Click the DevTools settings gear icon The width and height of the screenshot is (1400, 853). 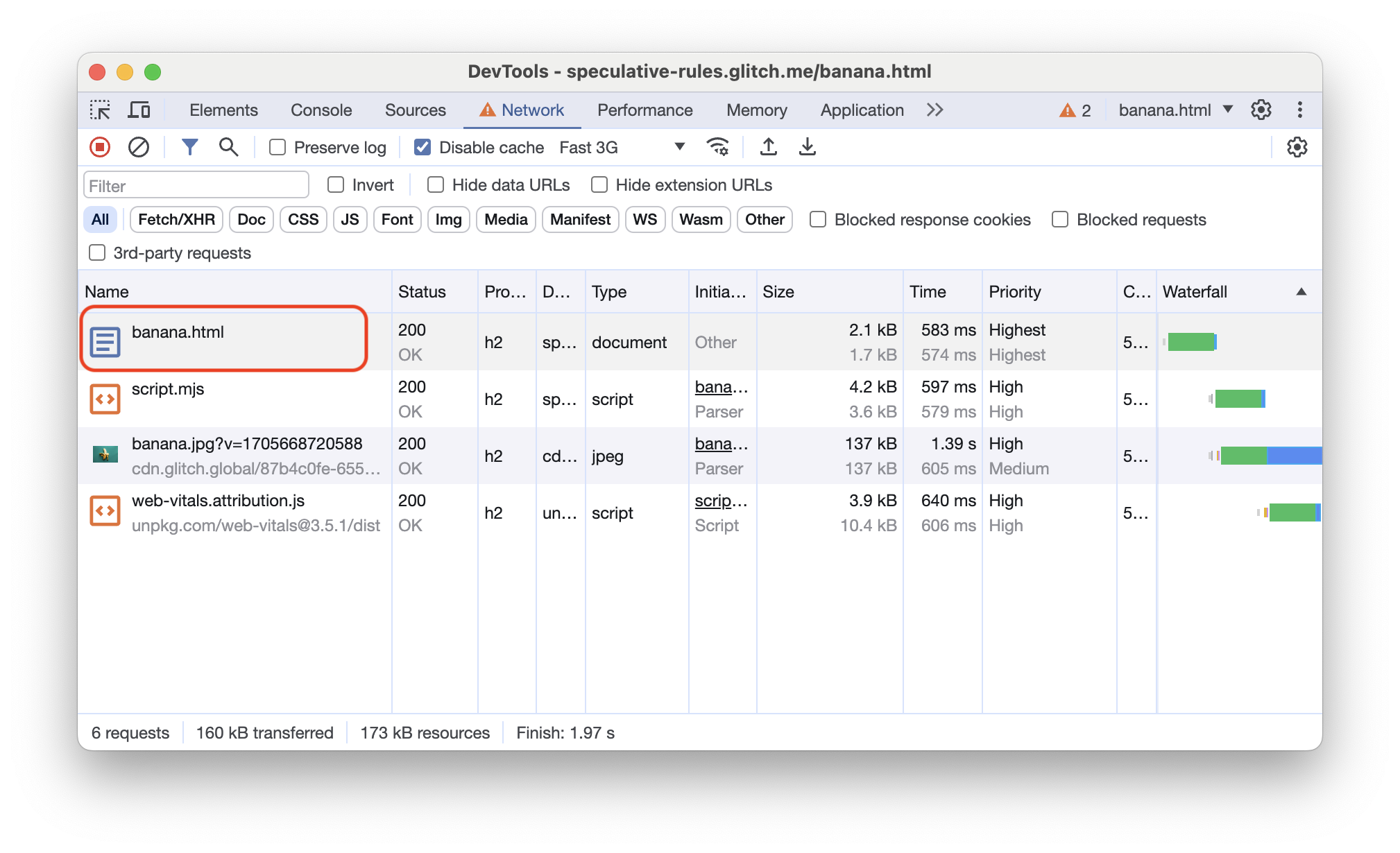pyautogui.click(x=1261, y=110)
